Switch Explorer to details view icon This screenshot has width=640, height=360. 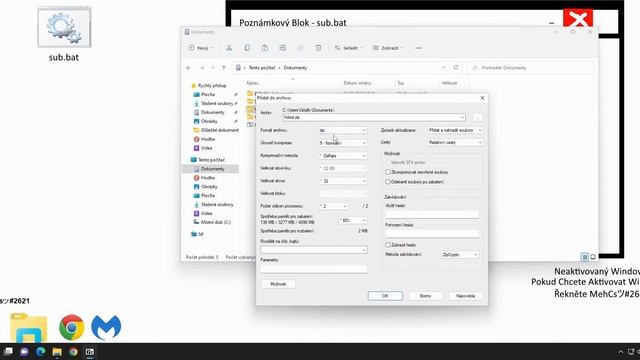[584, 257]
